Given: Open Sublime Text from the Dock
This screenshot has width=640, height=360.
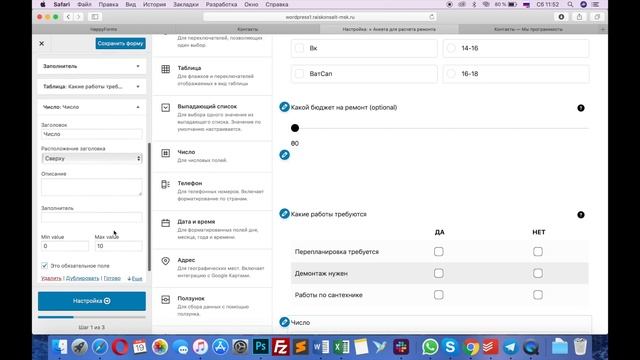Looking at the screenshot, I should pos(300,347).
